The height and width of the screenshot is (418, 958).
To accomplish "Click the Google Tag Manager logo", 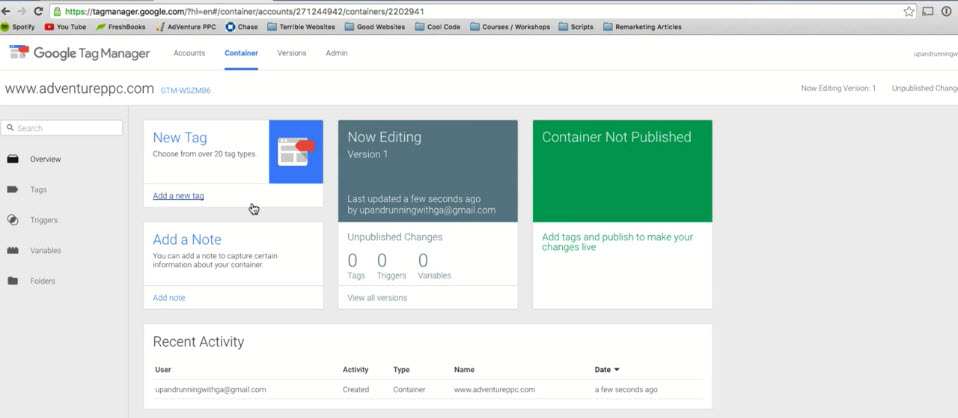I will pyautogui.click(x=19, y=53).
